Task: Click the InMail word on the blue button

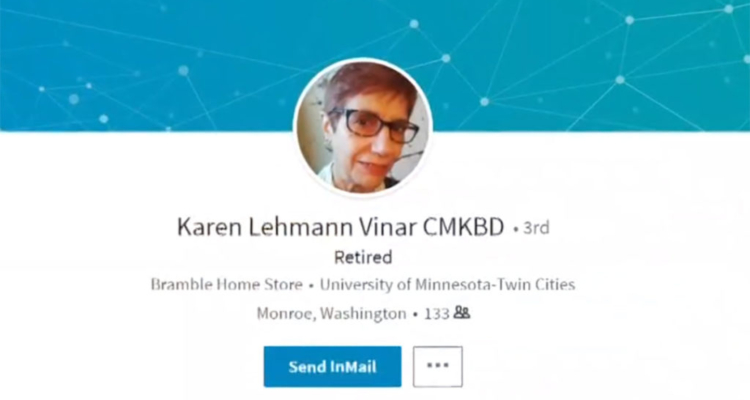Action: click(353, 367)
